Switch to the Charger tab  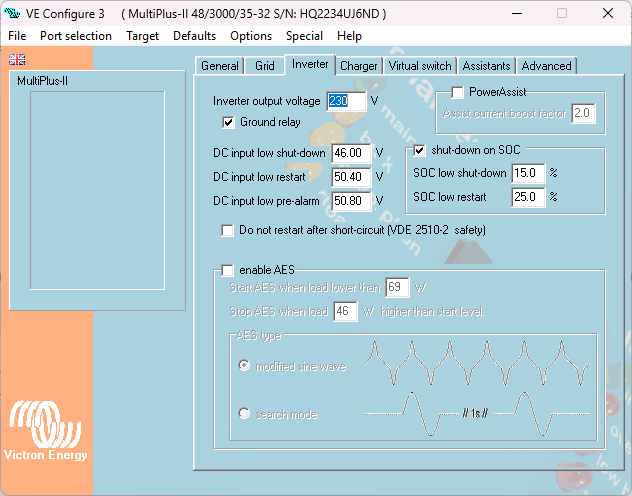tap(358, 66)
